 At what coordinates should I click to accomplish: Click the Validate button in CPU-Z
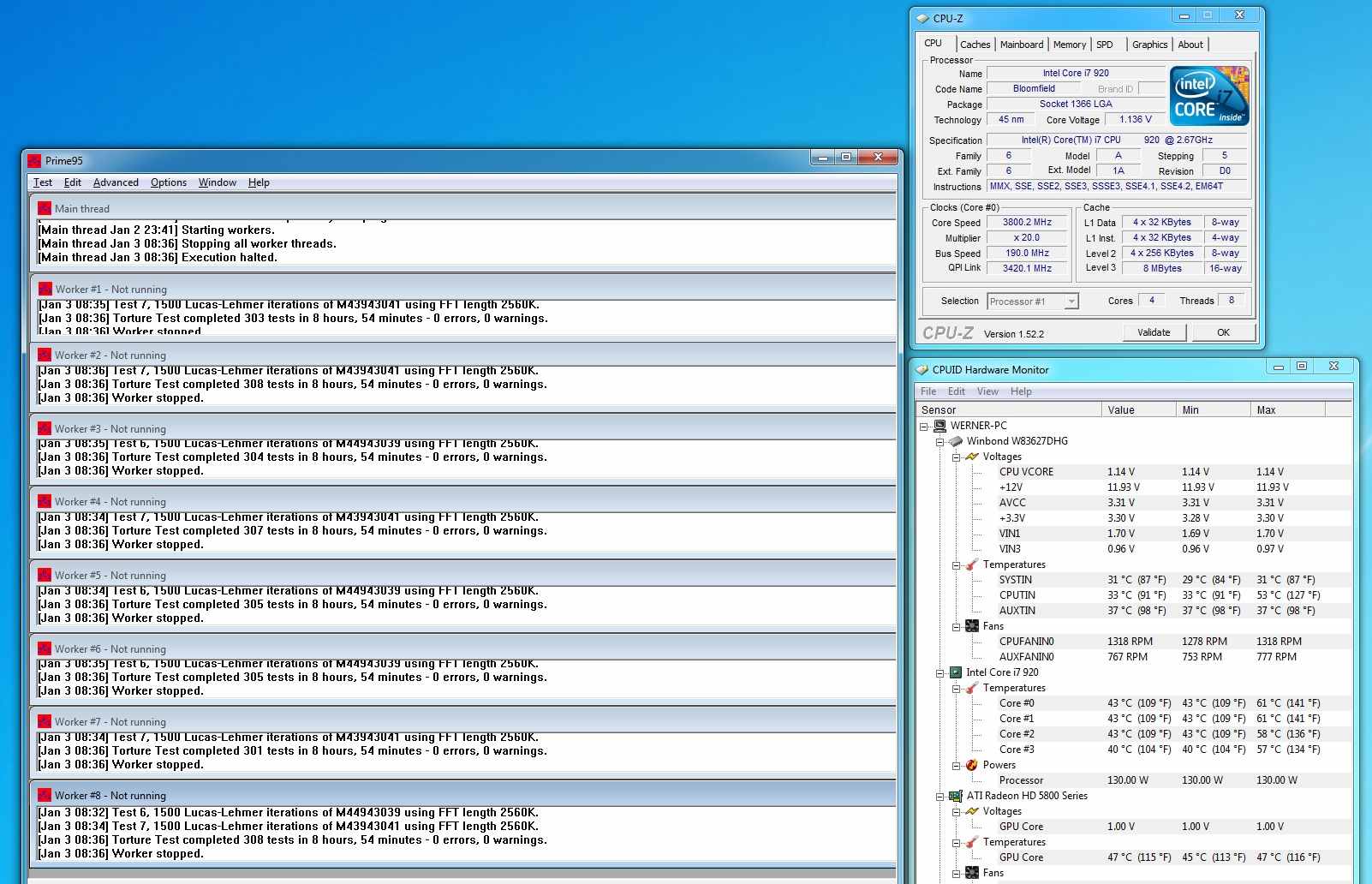click(x=1154, y=332)
